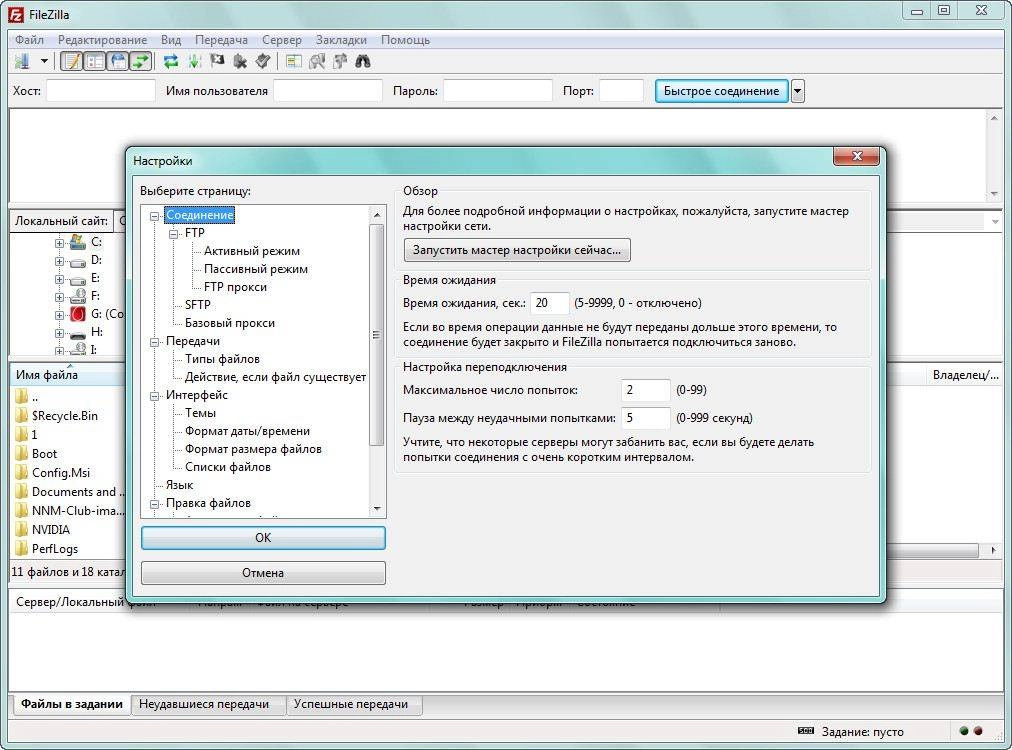Toggle message log display icon
The height and width of the screenshot is (750, 1012).
click(x=72, y=61)
